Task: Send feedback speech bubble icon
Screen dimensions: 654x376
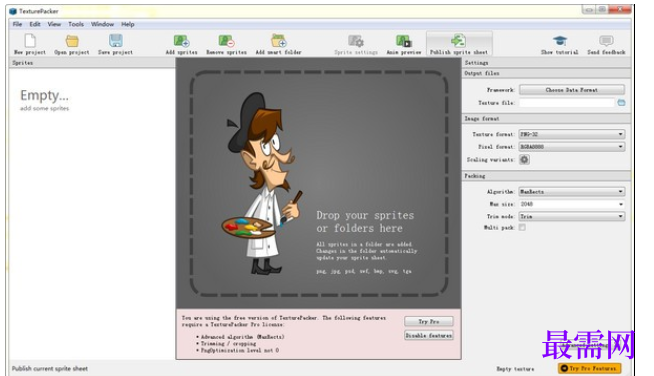Action: point(606,41)
